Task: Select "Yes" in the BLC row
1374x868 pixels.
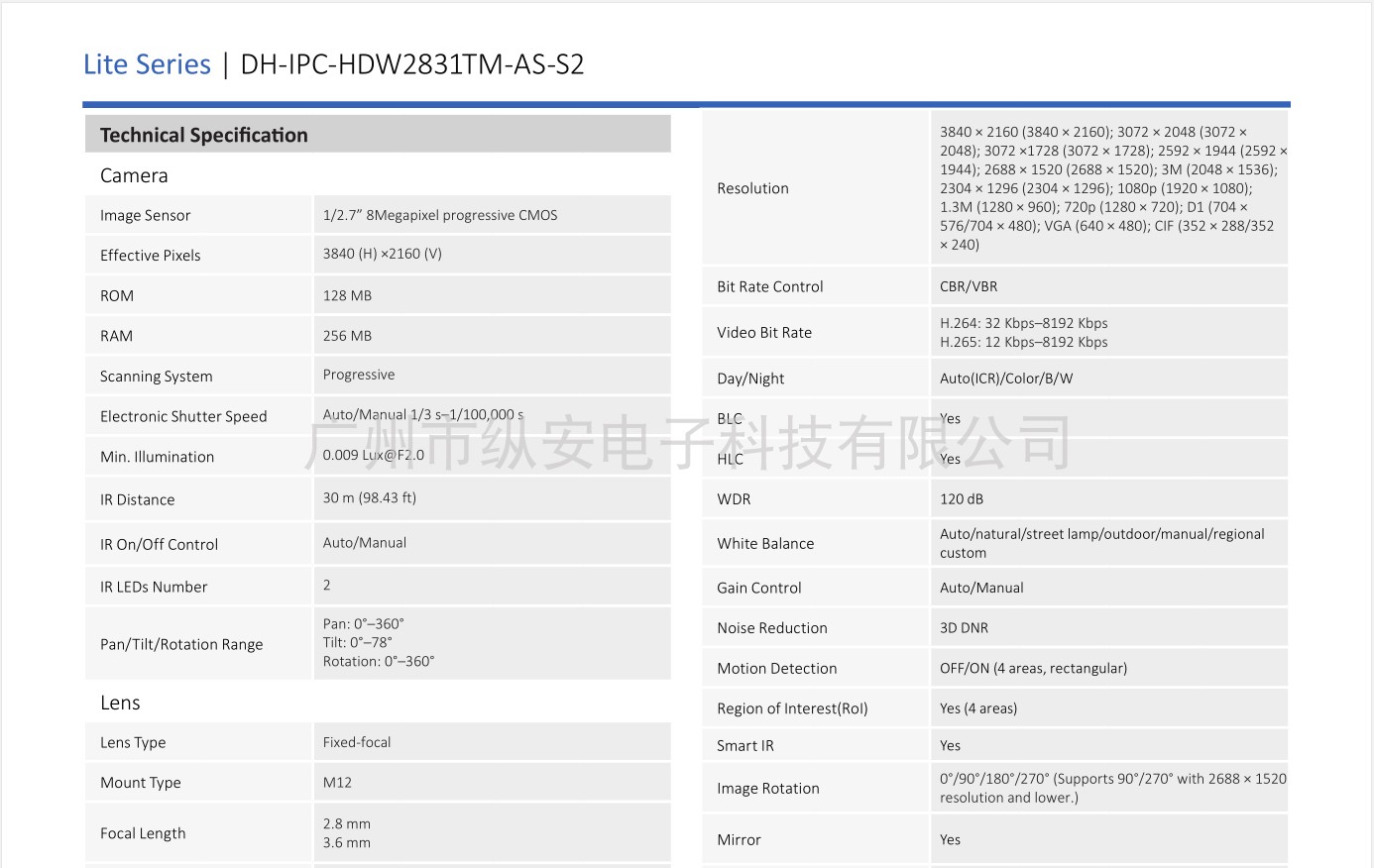Action: [x=950, y=418]
